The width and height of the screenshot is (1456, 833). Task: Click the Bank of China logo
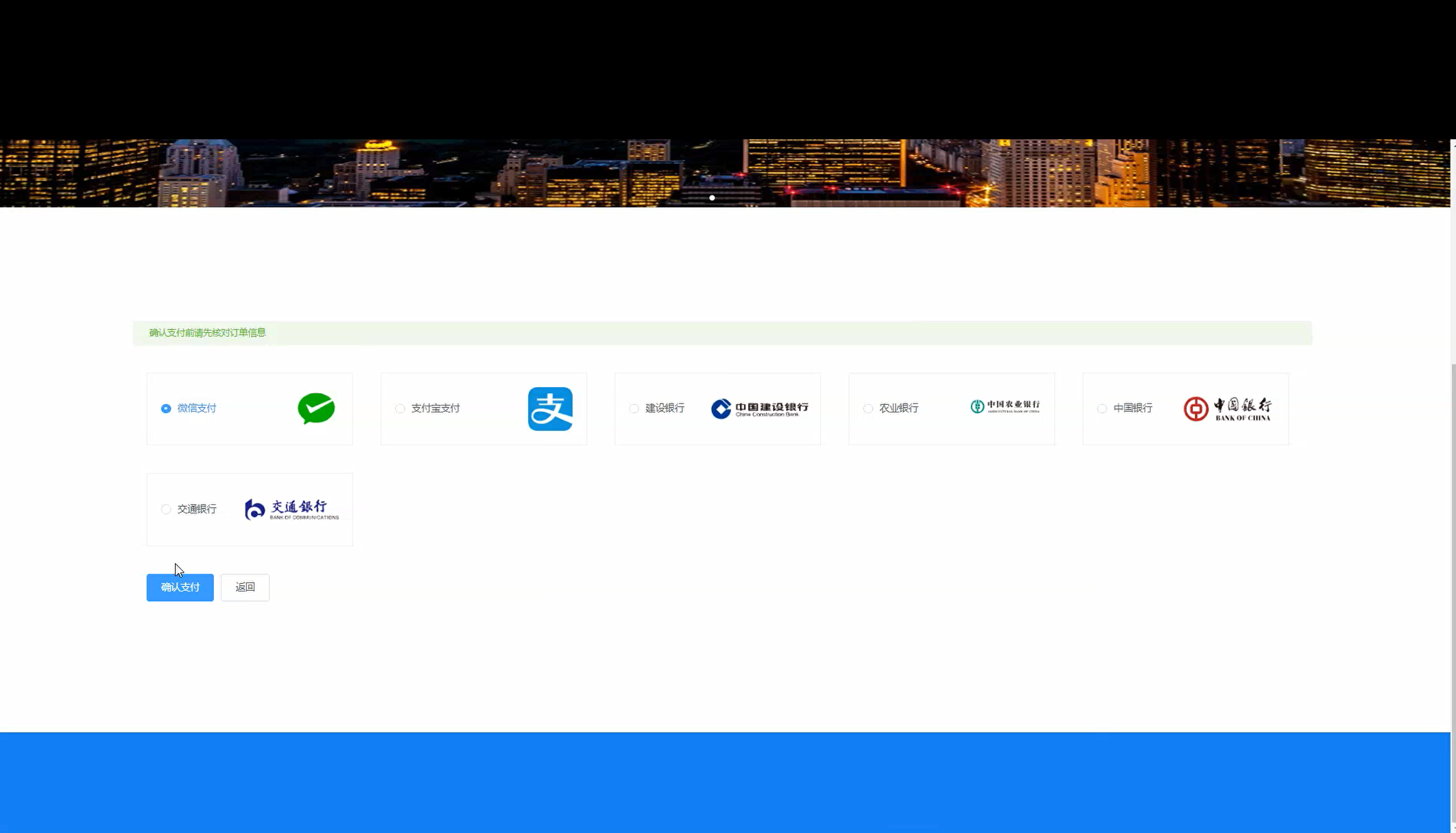(x=1227, y=409)
